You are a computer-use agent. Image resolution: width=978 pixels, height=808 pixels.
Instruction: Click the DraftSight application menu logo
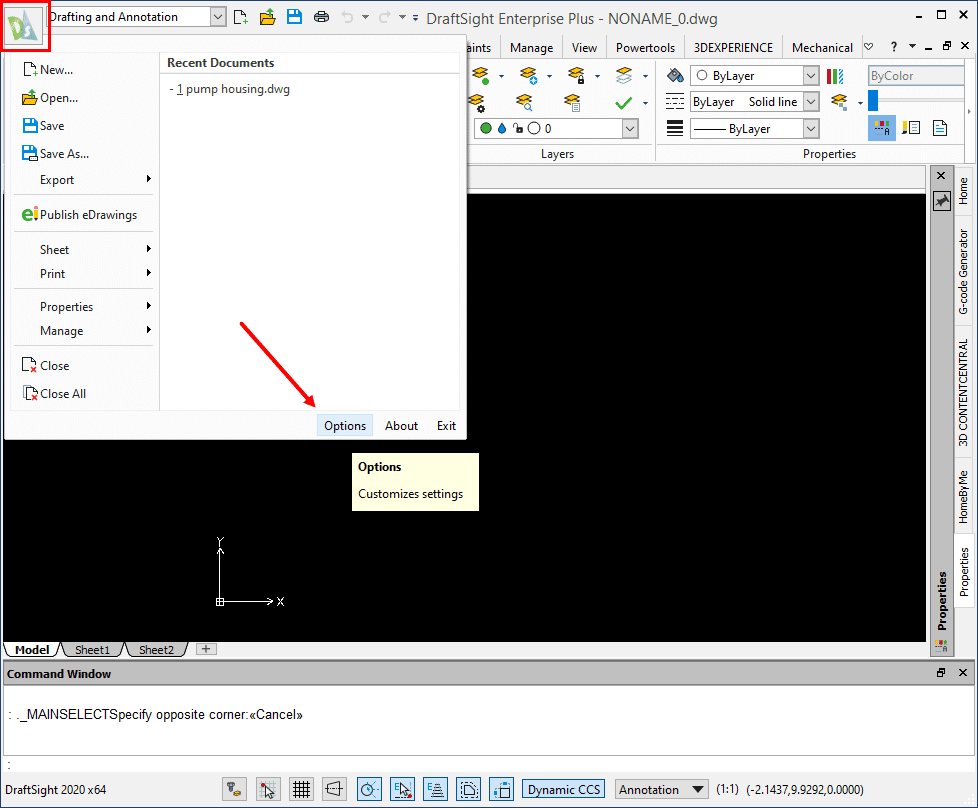[x=25, y=26]
